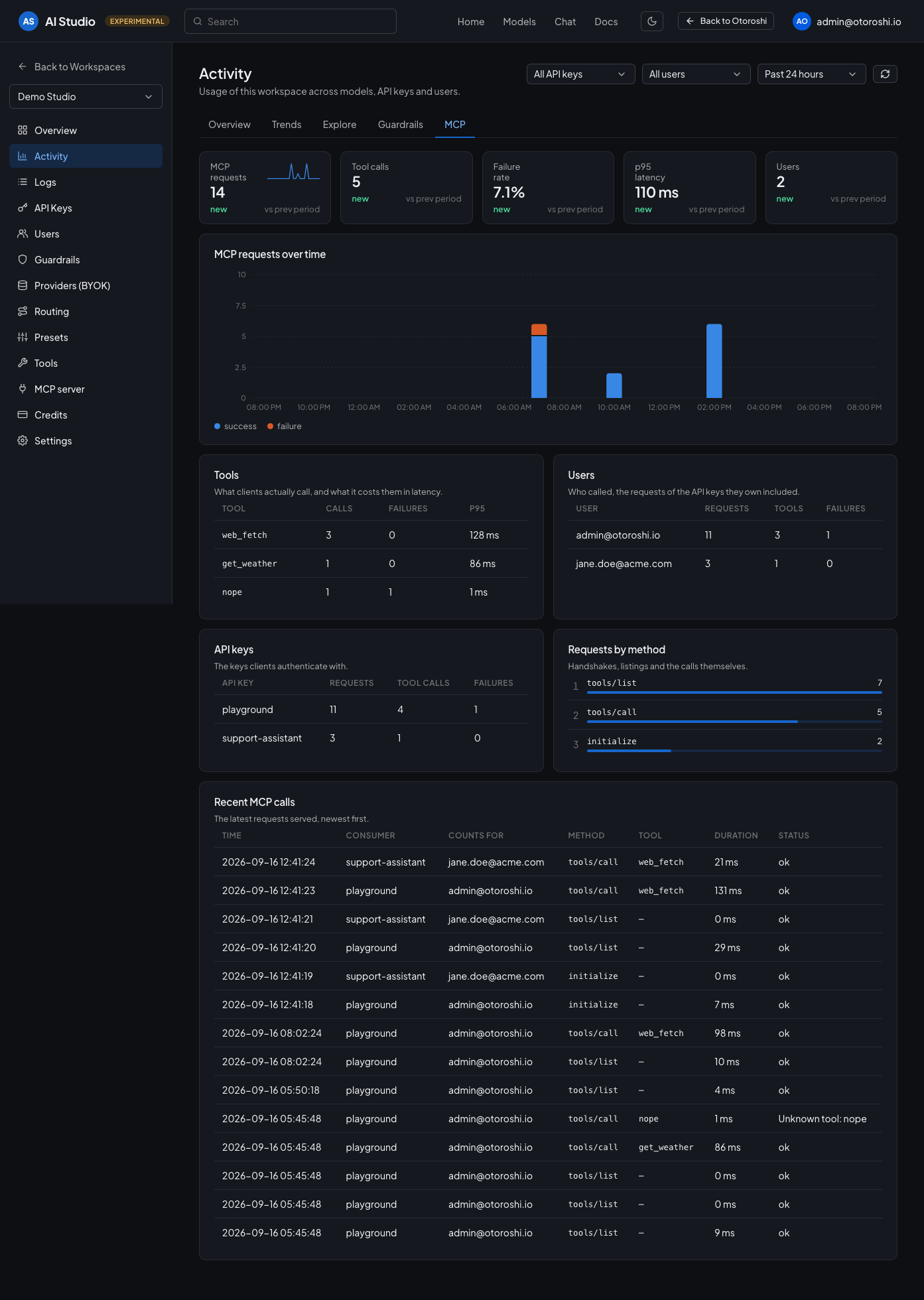Toggle dark mode with moon icon
This screenshot has height=1300, width=924.
click(x=652, y=21)
